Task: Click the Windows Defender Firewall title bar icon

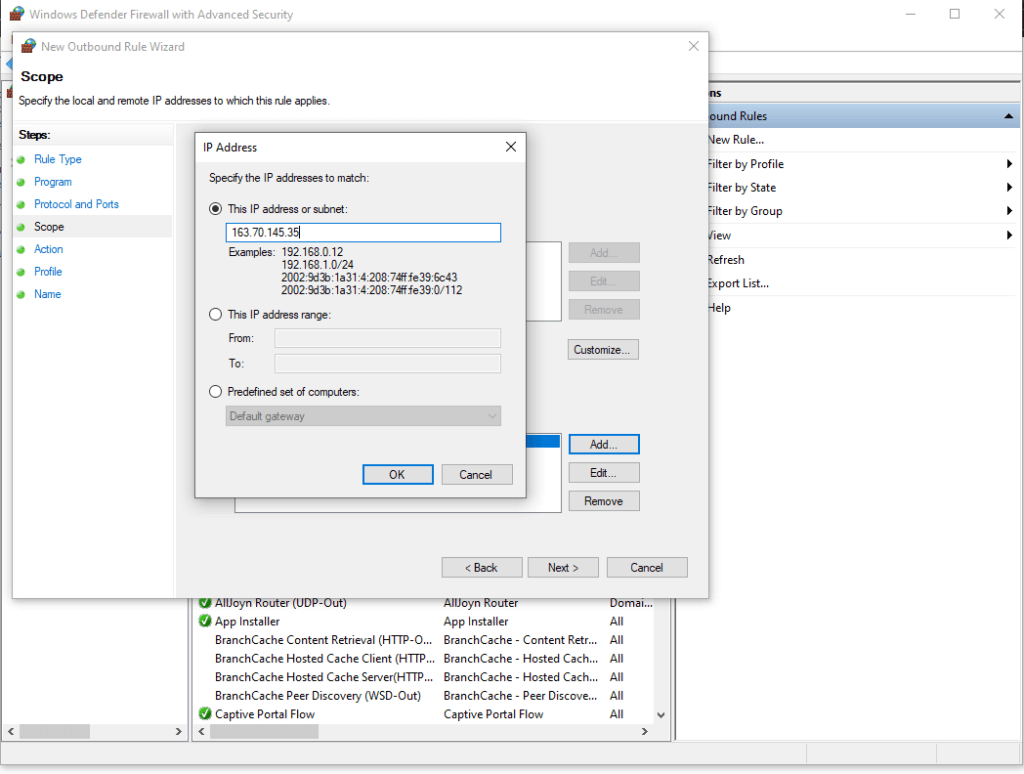Action: click(x=17, y=14)
